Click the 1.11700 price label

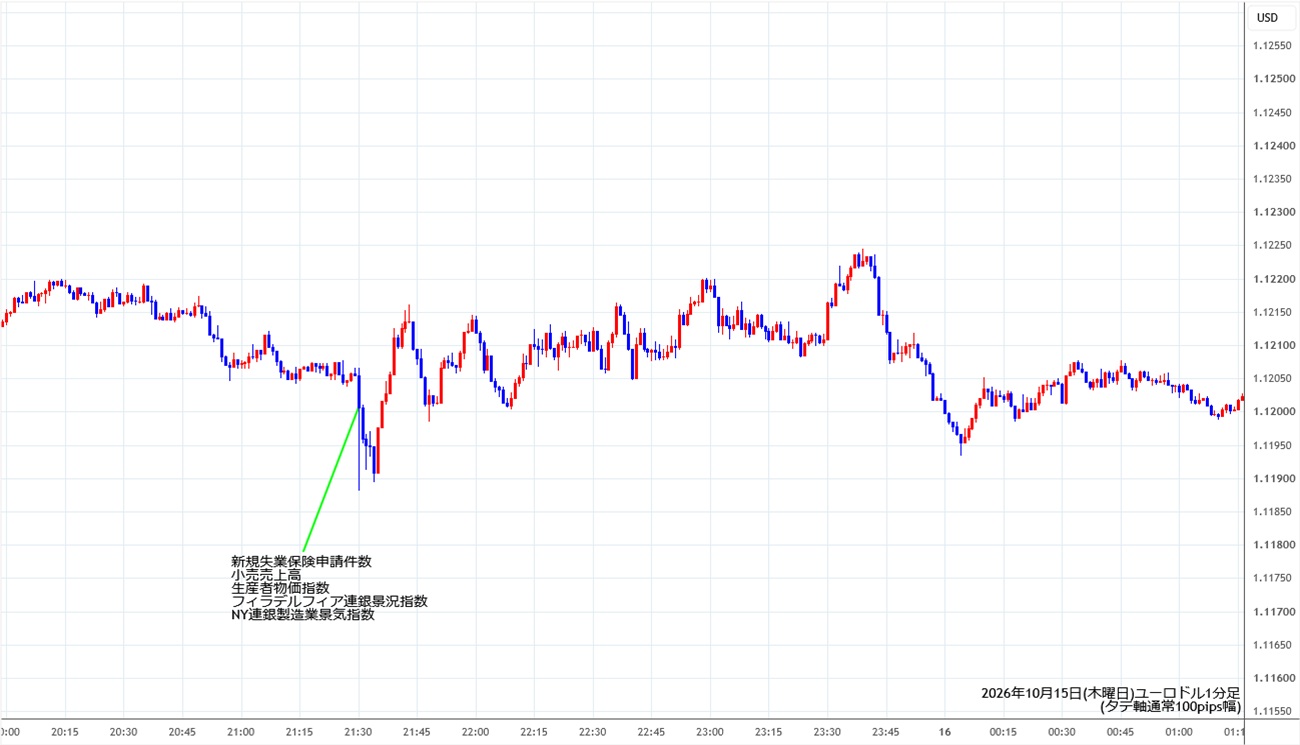click(1272, 612)
